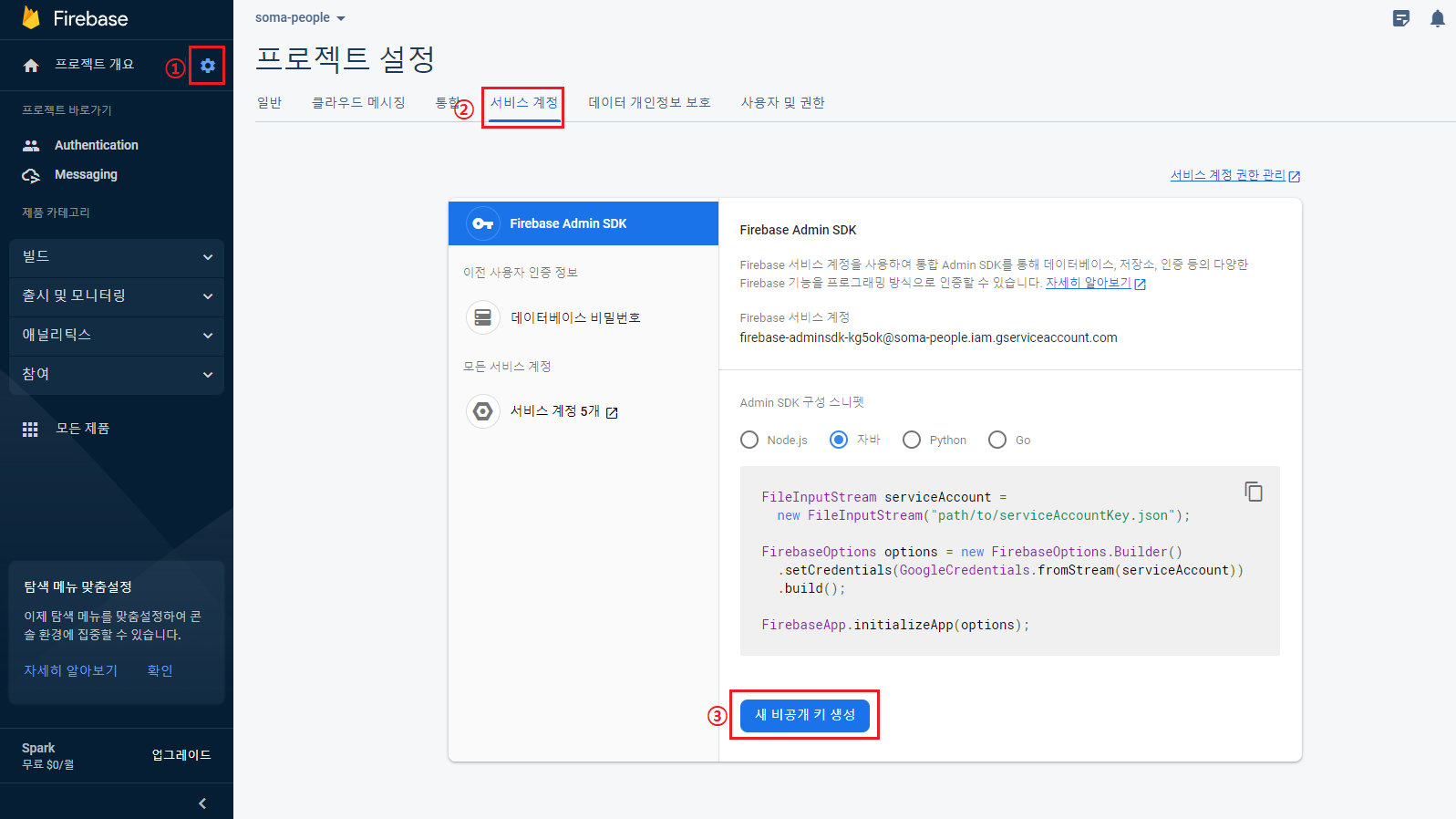Click the firebase-adminsdk service account email
The width and height of the screenshot is (1456, 819).
coord(928,337)
